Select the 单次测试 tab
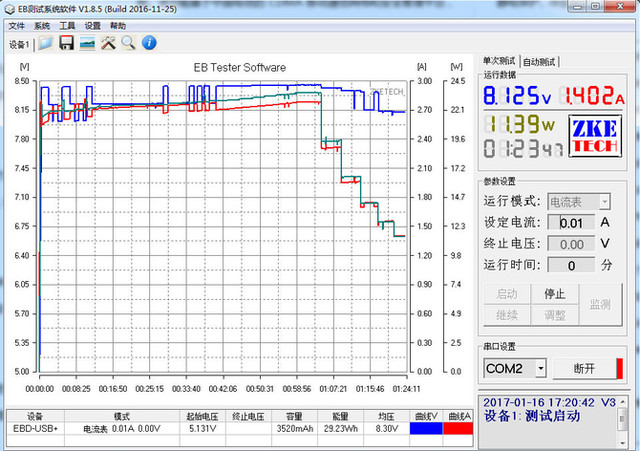The height and width of the screenshot is (451, 640). tap(499, 61)
